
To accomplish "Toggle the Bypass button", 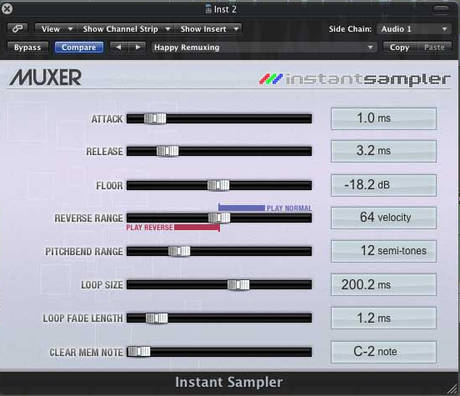I will [27, 47].
